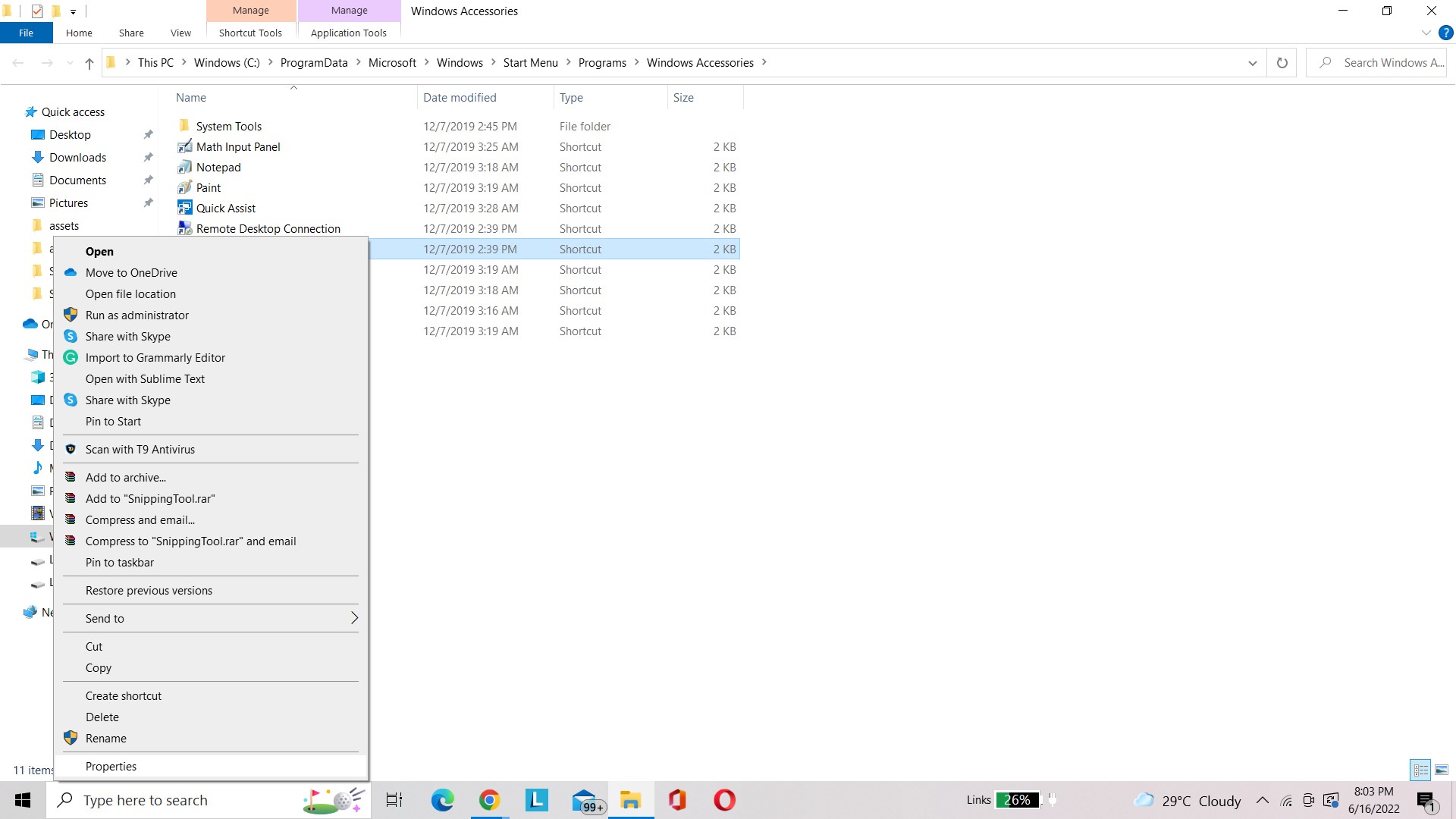Switch to large icons view mode

[1442, 770]
